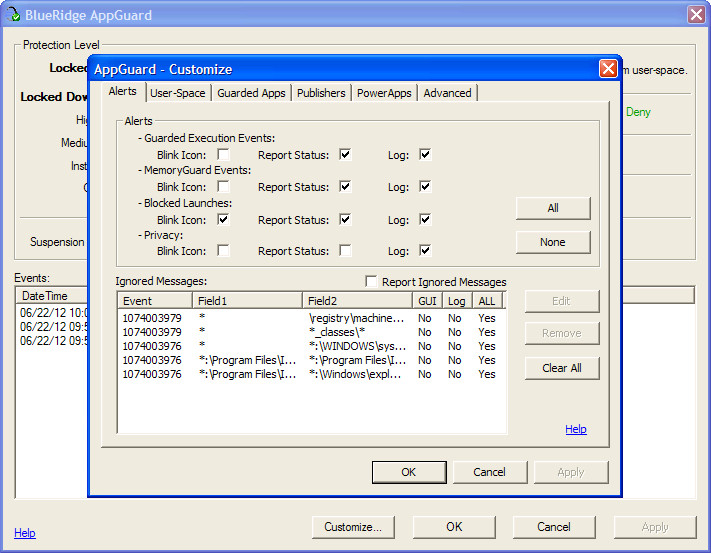Enable Report Ignored Messages checkbox
This screenshot has width=711, height=553.
coord(371,281)
